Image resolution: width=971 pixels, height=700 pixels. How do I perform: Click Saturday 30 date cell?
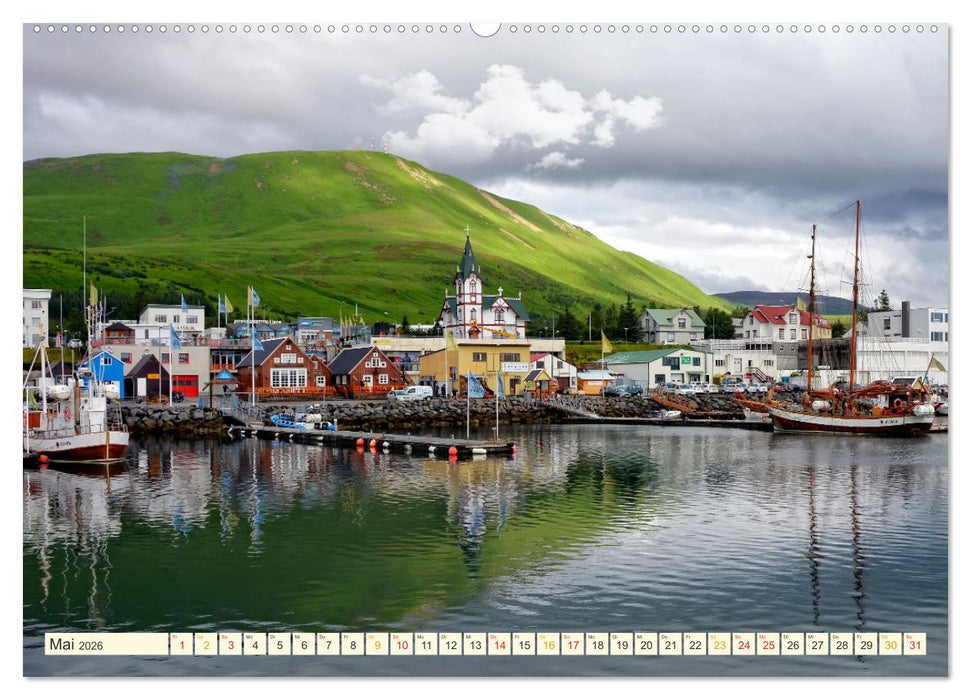(x=890, y=644)
